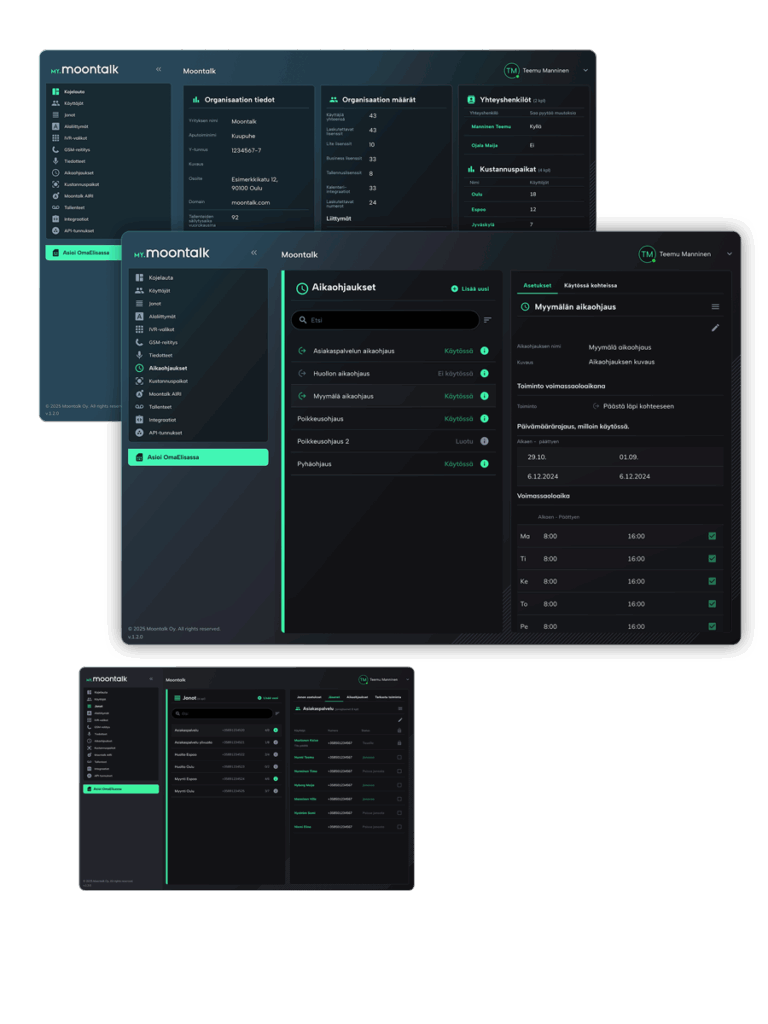This screenshot has width=768, height=1024.
Task: Click the edit pencil in Myymälän aikaohjaus panel
Action: (x=715, y=328)
